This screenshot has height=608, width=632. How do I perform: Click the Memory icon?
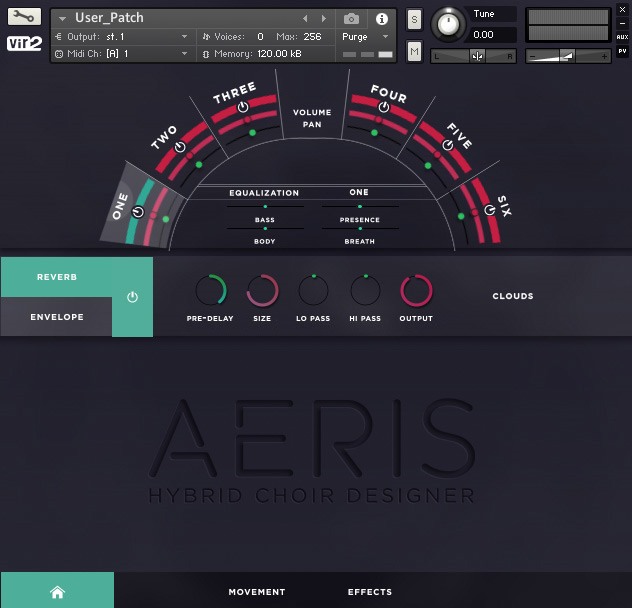pyautogui.click(x=206, y=54)
